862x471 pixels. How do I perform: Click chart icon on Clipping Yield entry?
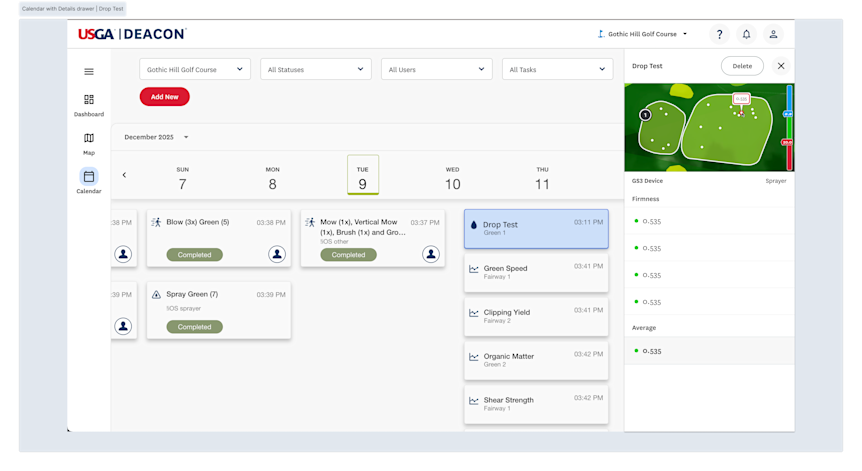point(473,313)
